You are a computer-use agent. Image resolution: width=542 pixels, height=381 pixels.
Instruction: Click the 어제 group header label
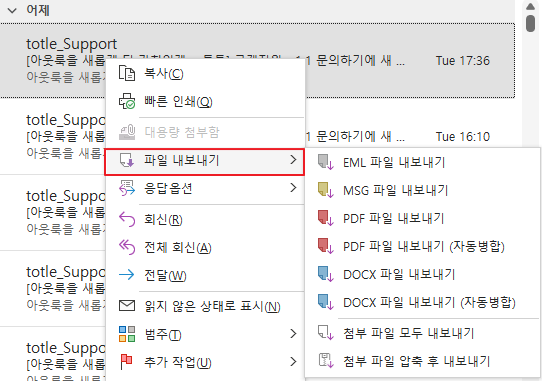38,10
